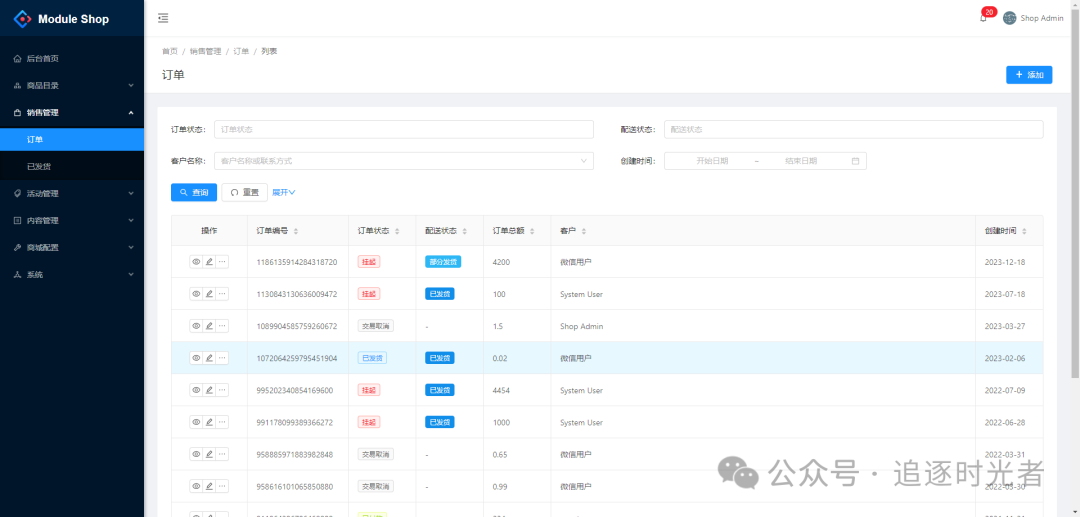Expand the 商品目录 sidebar menu
This screenshot has height=517, width=1080.
(x=72, y=85)
